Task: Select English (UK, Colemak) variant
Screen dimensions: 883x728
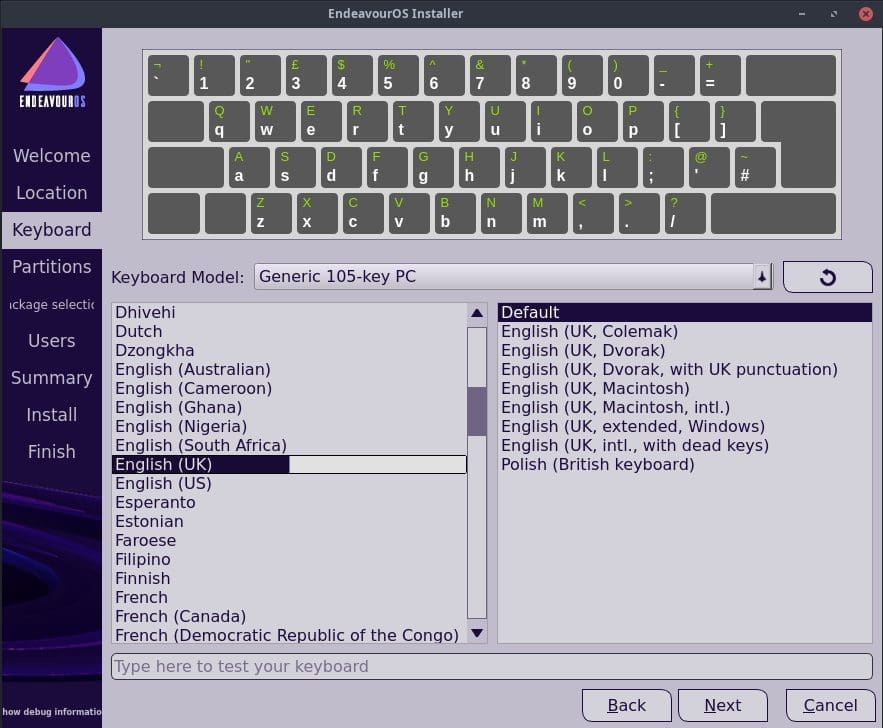Action: (685, 332)
